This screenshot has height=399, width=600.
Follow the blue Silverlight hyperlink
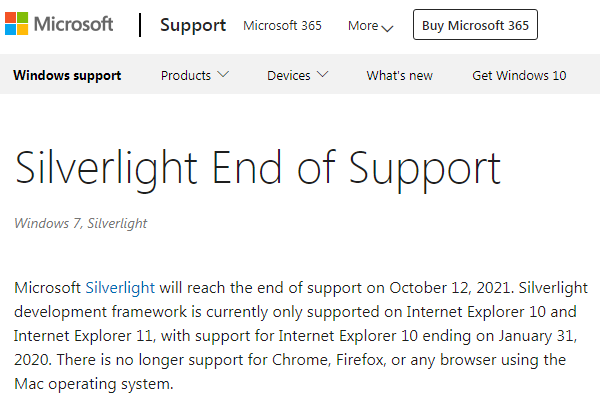tap(120, 288)
